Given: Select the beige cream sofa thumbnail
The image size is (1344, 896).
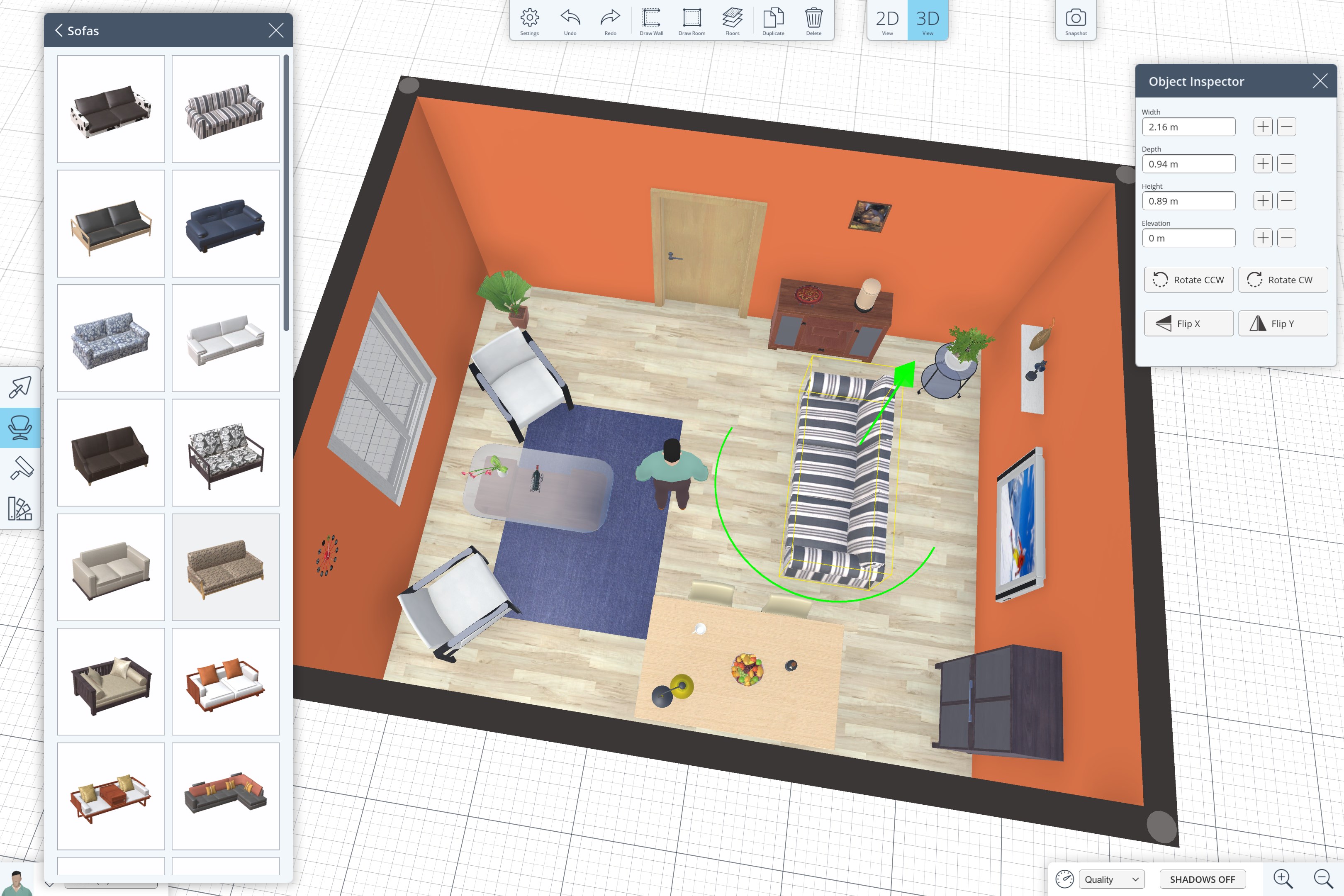Looking at the screenshot, I should (111, 567).
